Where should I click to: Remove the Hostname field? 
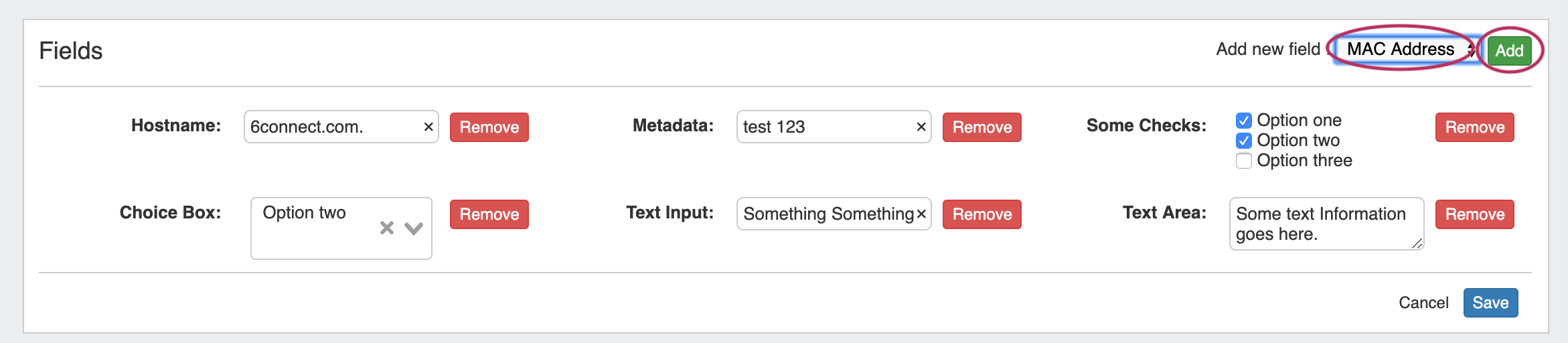[489, 127]
